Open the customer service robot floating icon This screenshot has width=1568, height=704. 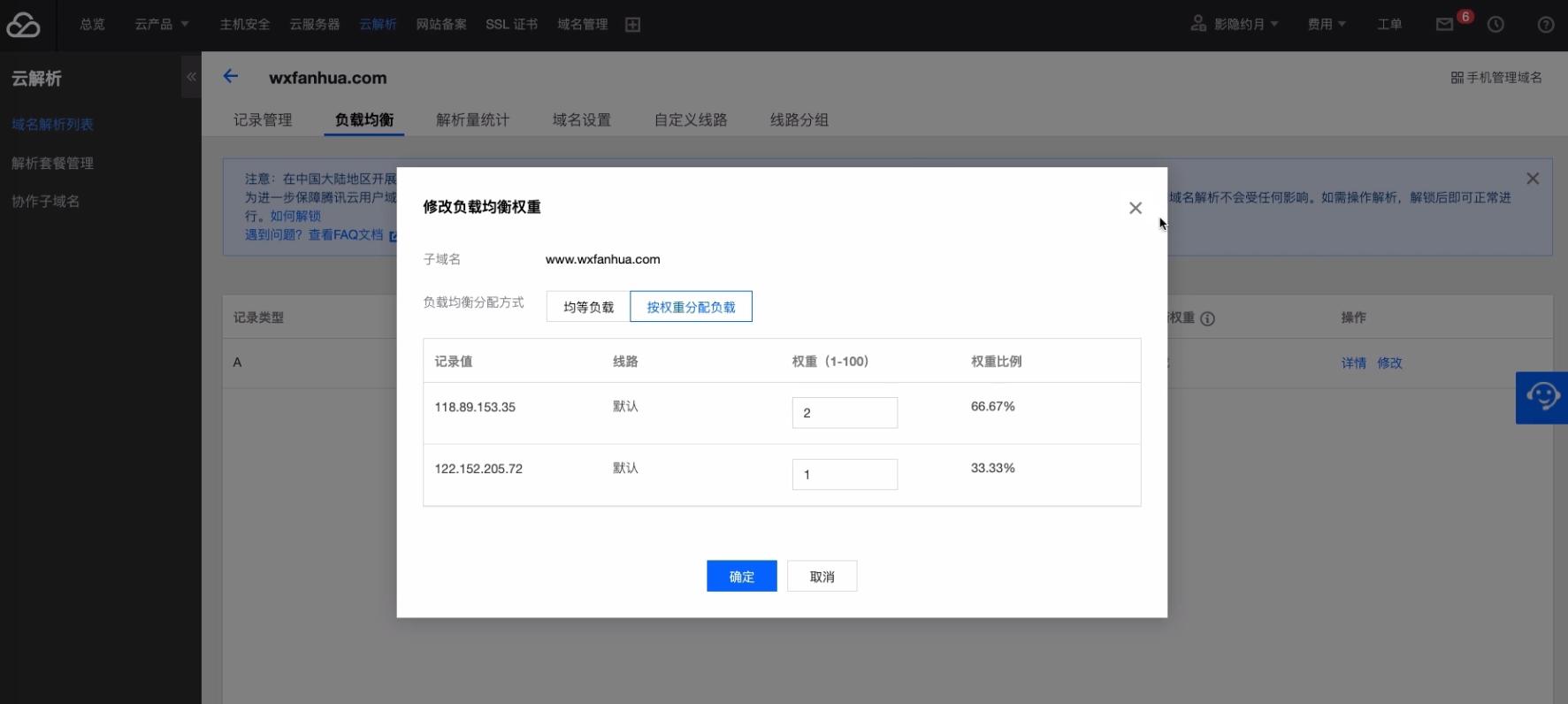1542,397
